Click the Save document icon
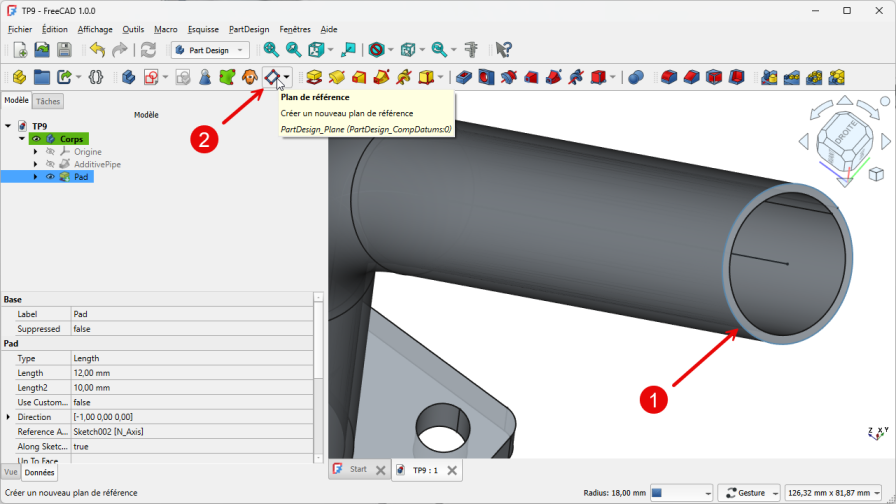The width and height of the screenshot is (896, 504). pyautogui.click(x=64, y=49)
